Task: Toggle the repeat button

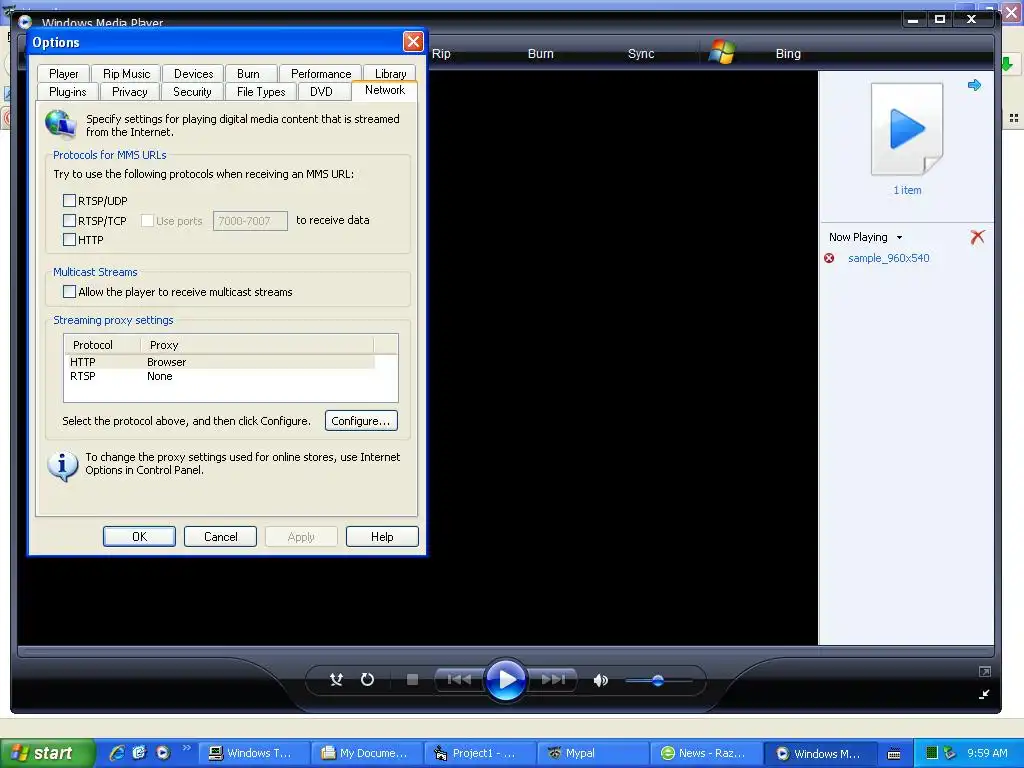Action: [x=368, y=680]
